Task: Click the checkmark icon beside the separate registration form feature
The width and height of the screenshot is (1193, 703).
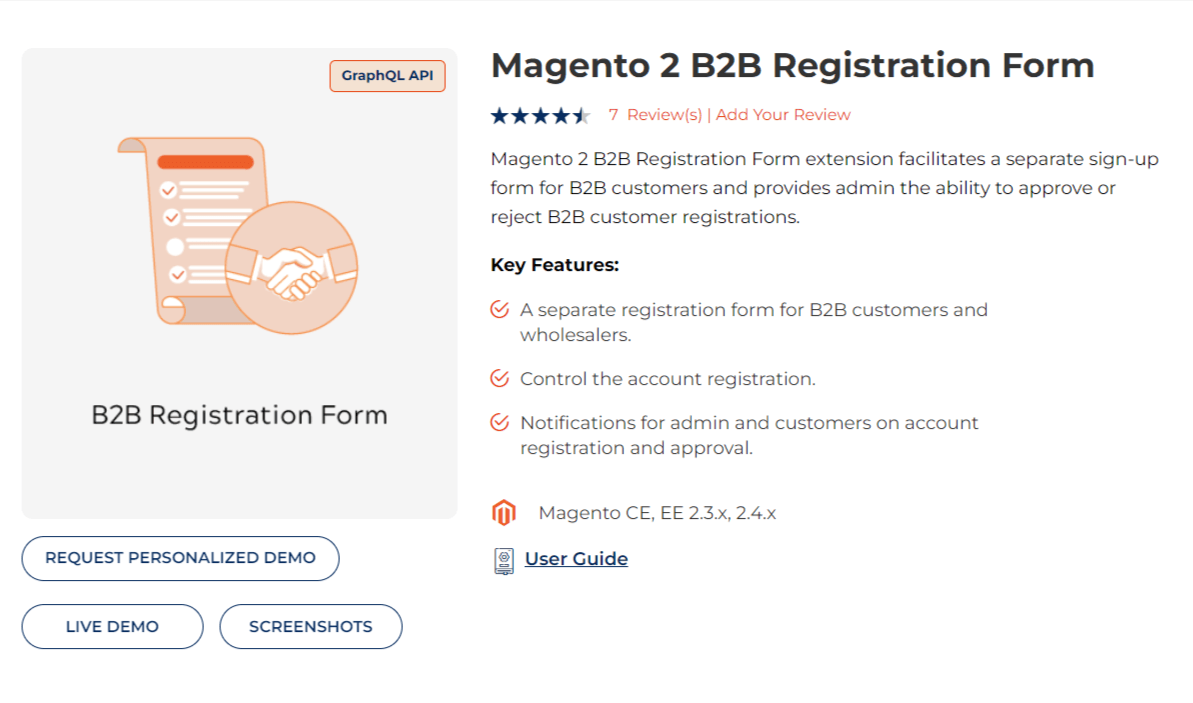Action: point(499,309)
